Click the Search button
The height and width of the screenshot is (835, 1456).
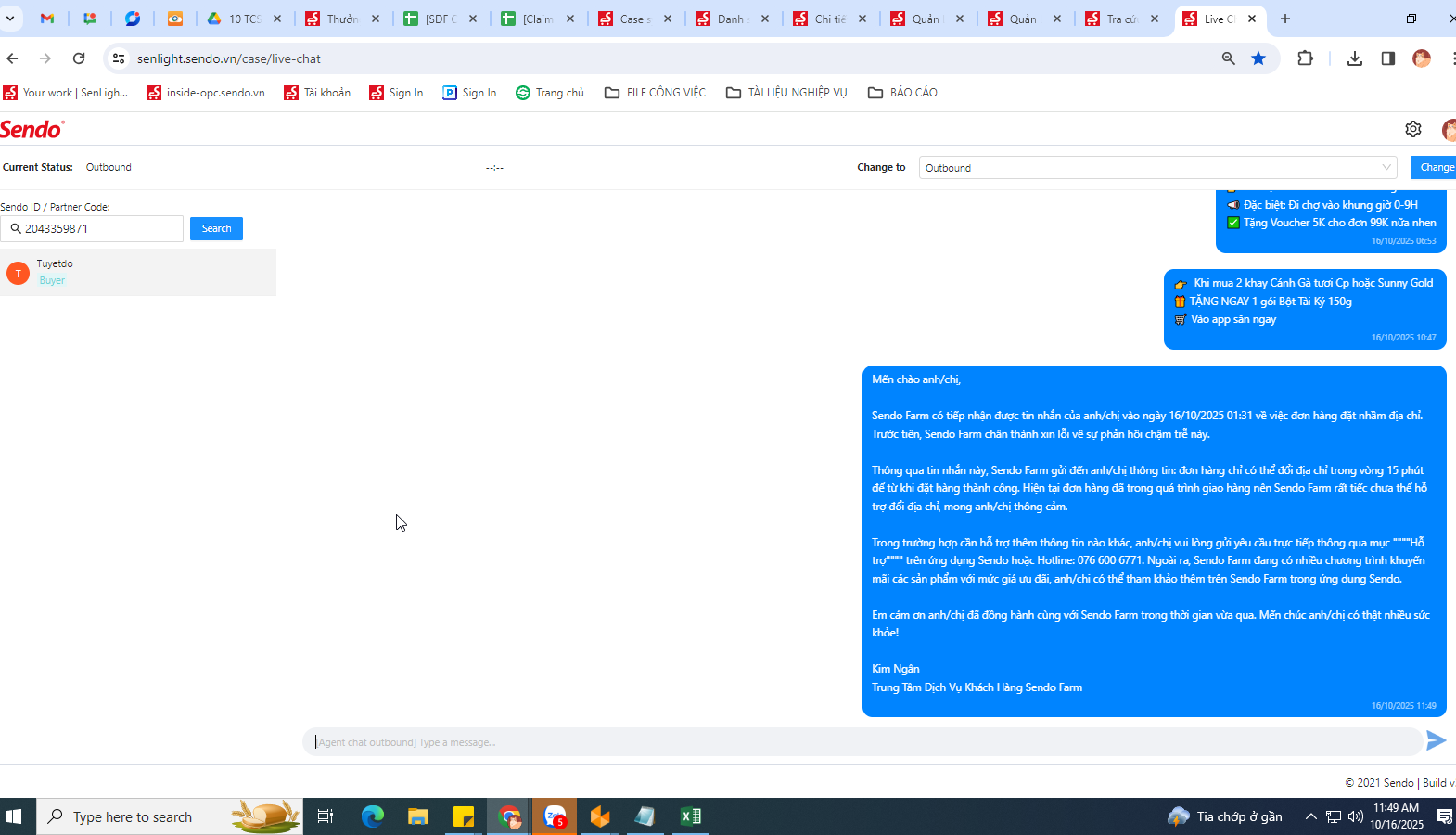pyautogui.click(x=216, y=228)
